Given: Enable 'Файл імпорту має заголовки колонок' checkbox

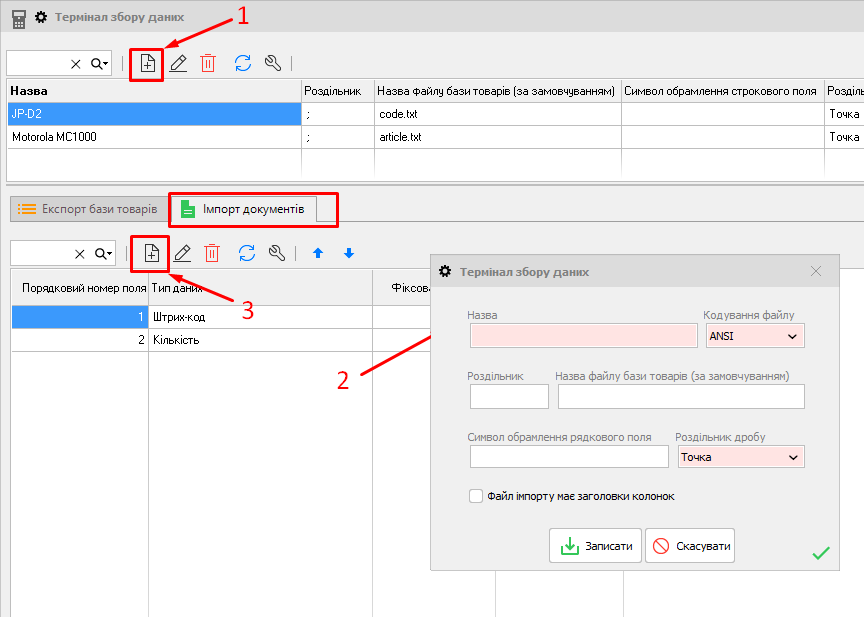Looking at the screenshot, I should [x=476, y=496].
